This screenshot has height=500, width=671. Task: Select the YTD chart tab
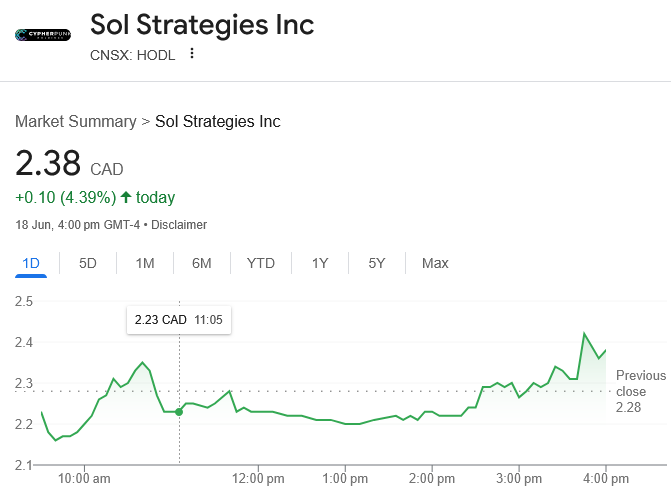(261, 263)
